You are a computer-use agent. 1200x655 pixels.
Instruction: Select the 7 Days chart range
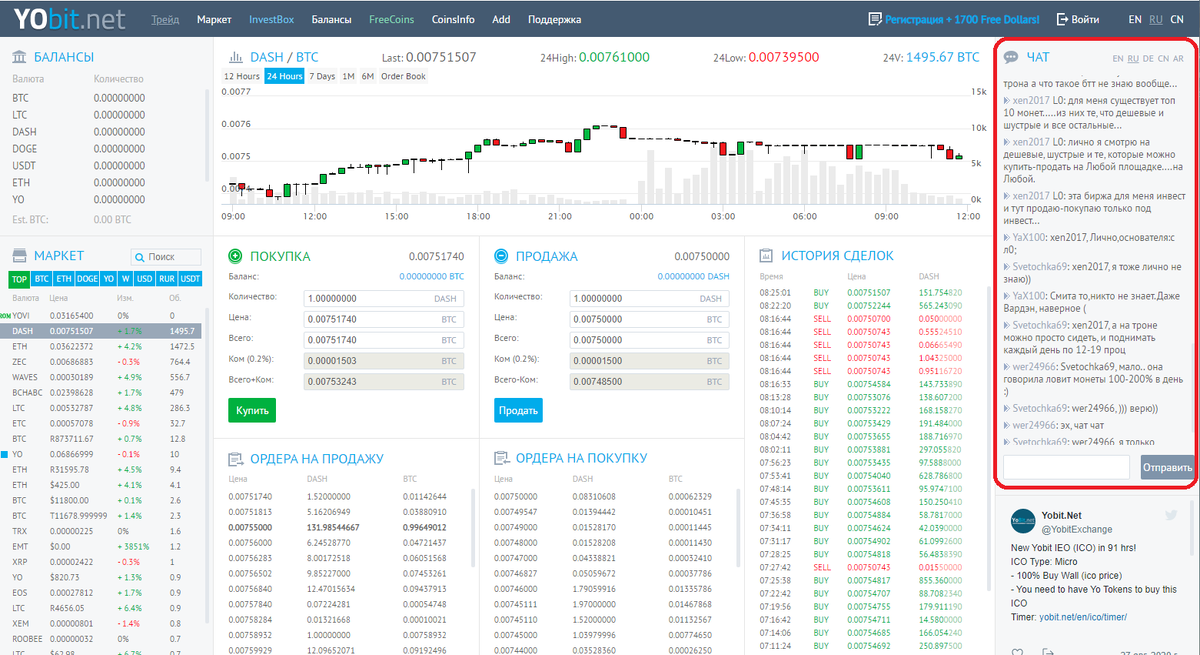(322, 76)
